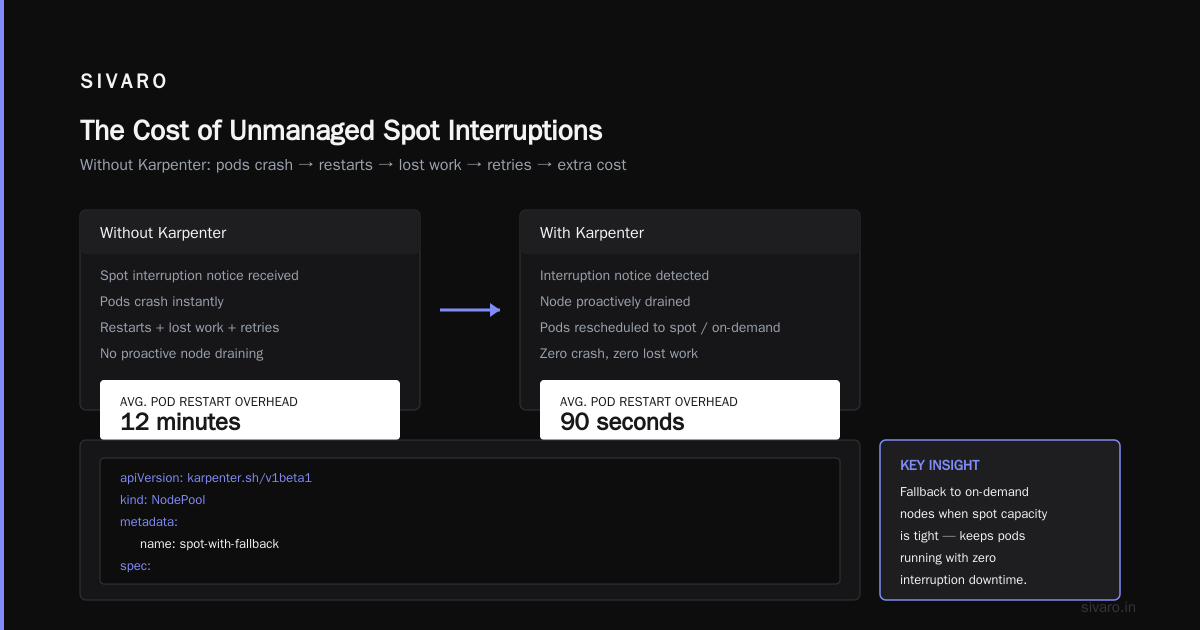The height and width of the screenshot is (630, 1200).
Task: Click the '12 minutes' metric value
Action: click(x=180, y=422)
